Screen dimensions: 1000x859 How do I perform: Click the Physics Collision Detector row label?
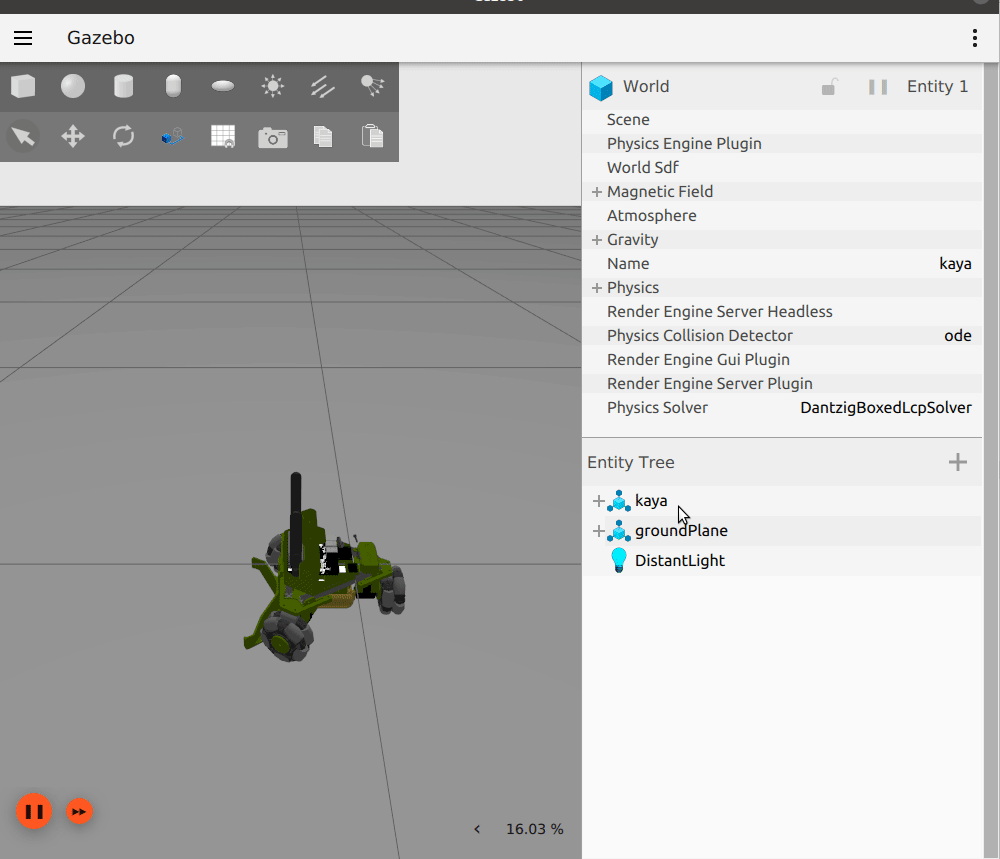(x=700, y=335)
